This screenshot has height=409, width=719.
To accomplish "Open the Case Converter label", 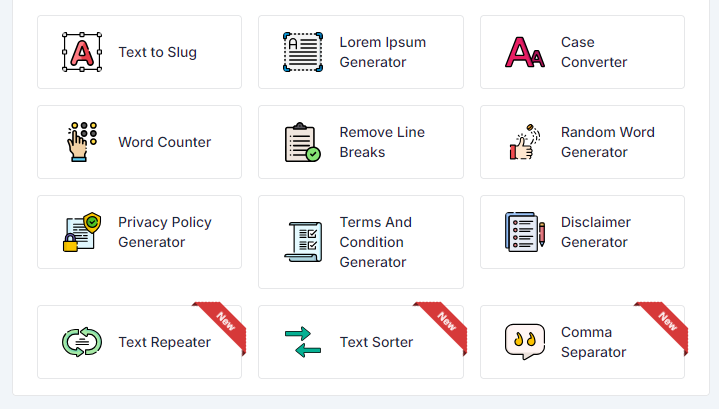I will click(593, 52).
